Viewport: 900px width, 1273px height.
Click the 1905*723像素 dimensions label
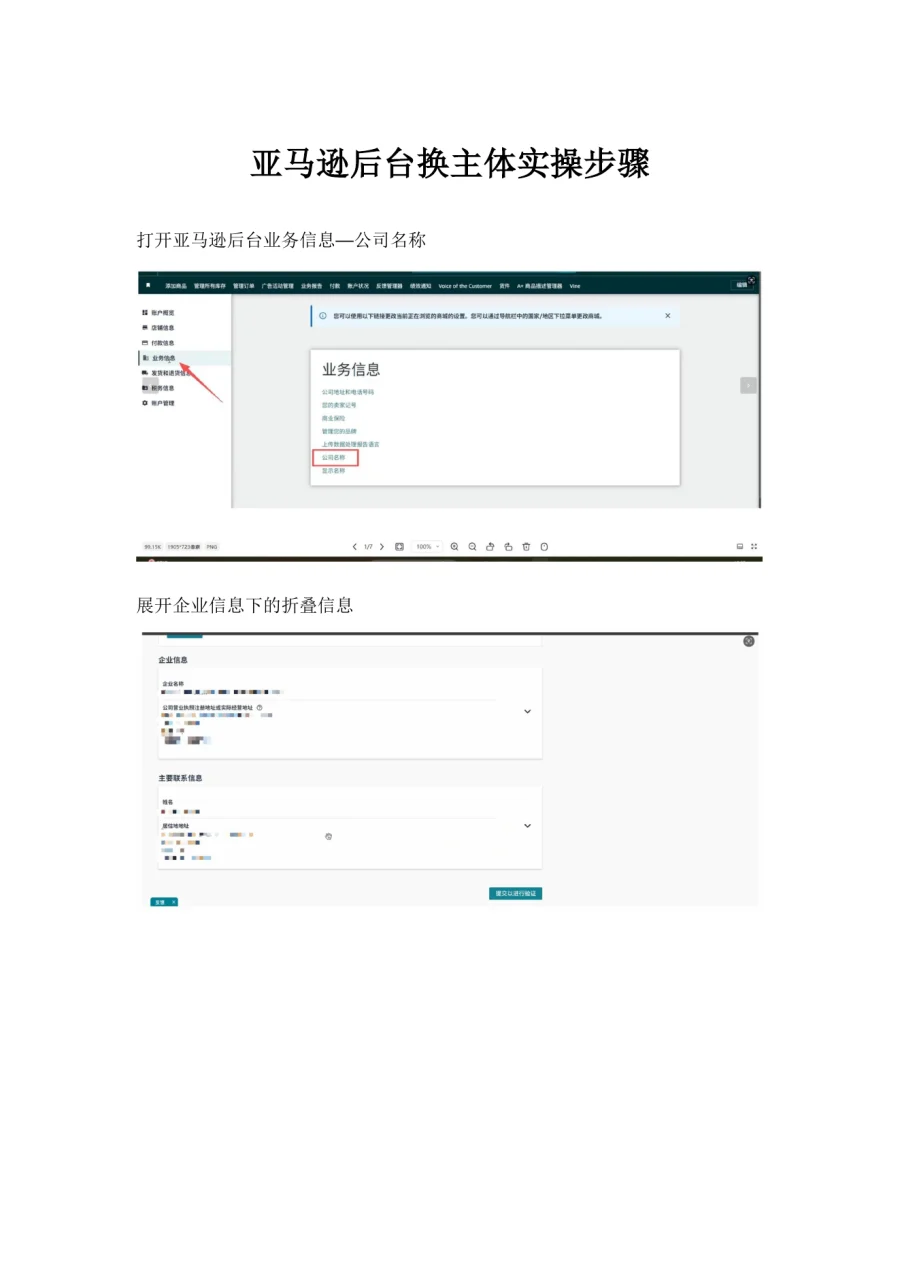click(183, 547)
